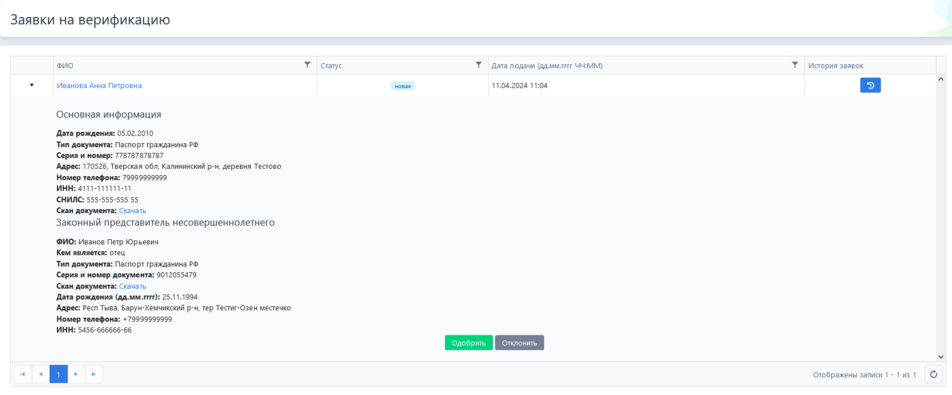This screenshot has width=952, height=395.
Task: Click scrollbar up arrow in table
Action: [x=941, y=79]
